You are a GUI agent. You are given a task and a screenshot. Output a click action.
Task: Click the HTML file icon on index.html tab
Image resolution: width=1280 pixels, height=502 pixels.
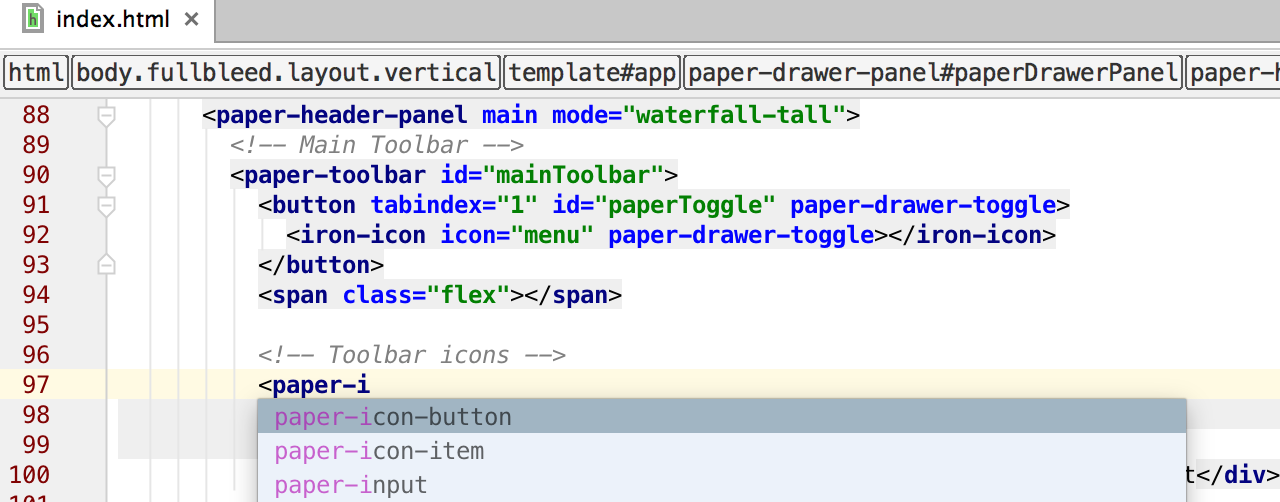pyautogui.click(x=33, y=19)
